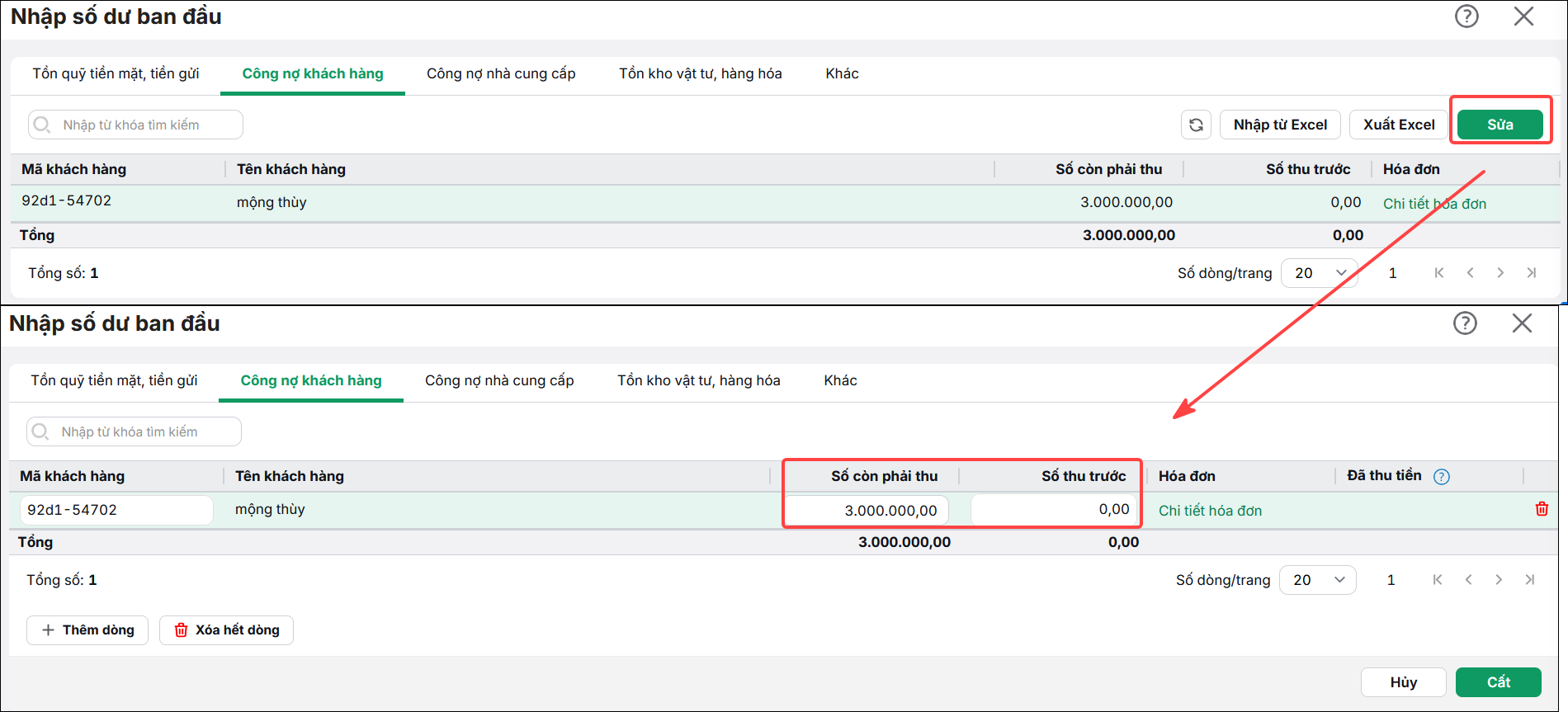Click search magnifier icon in lower dialog
Screen dimensions: 1568x712
[x=40, y=431]
